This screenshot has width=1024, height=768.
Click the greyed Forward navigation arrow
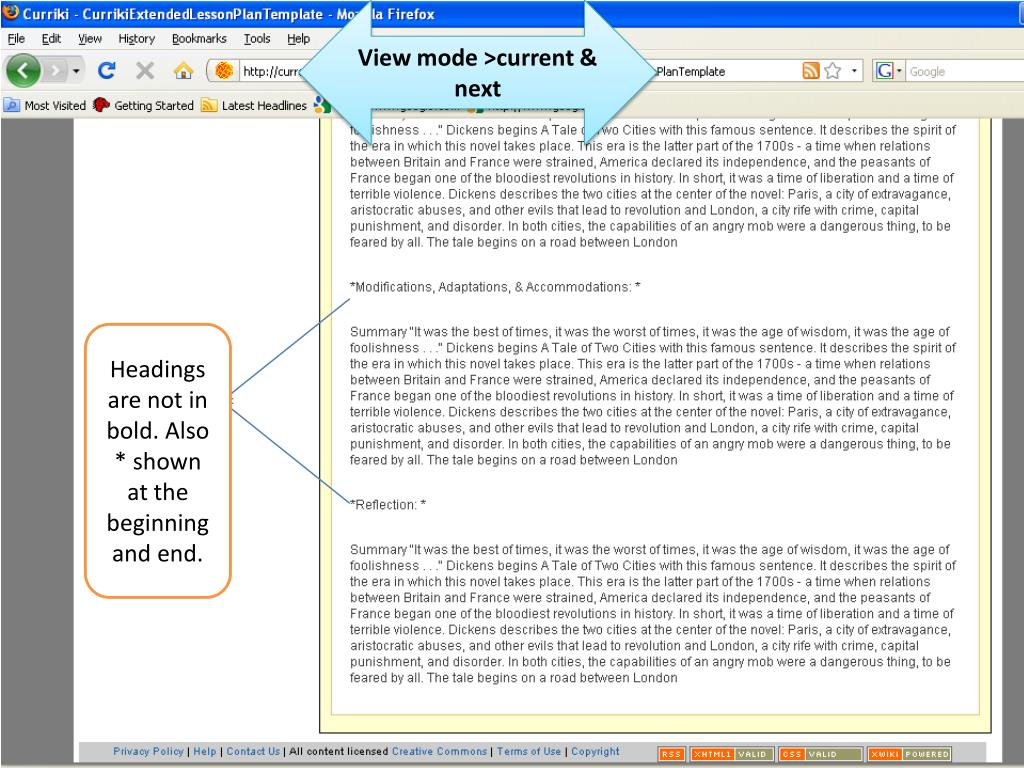point(56,70)
